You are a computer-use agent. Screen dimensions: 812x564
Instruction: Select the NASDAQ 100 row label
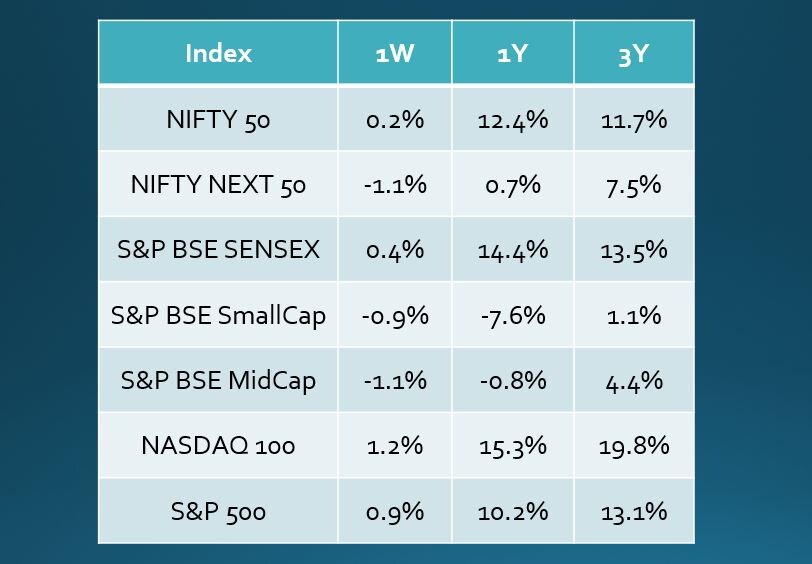coord(218,446)
